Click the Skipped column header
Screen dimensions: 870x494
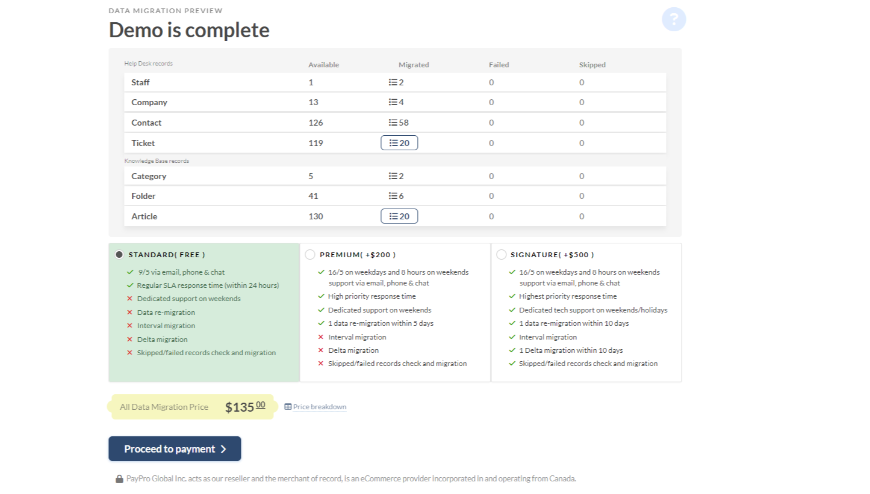point(592,65)
